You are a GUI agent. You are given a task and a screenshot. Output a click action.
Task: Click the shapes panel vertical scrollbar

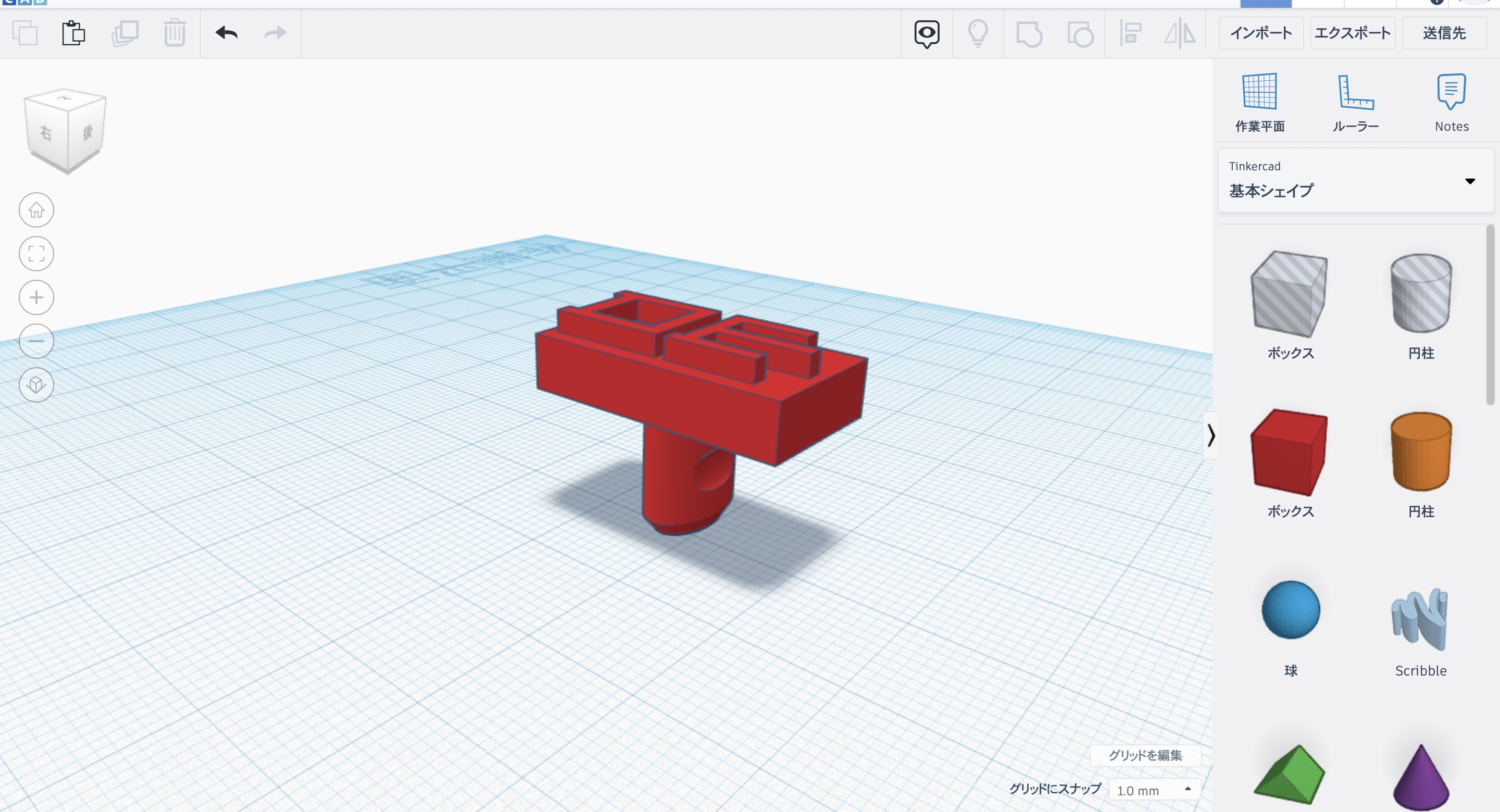coord(1490,315)
